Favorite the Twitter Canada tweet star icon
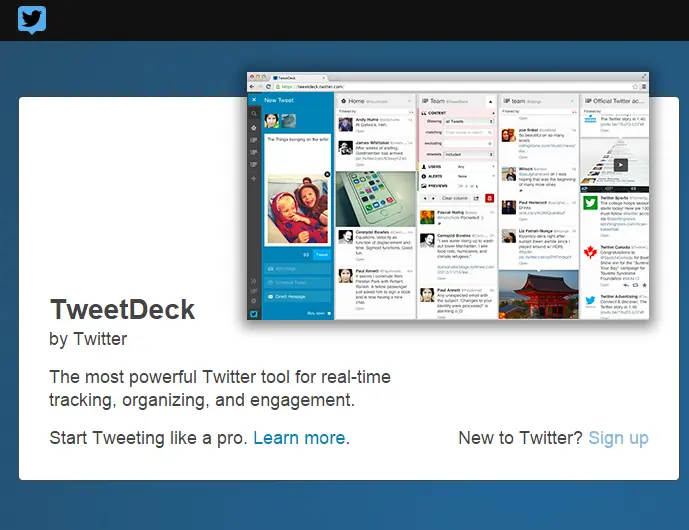The height and width of the screenshot is (530, 689). pos(645,285)
